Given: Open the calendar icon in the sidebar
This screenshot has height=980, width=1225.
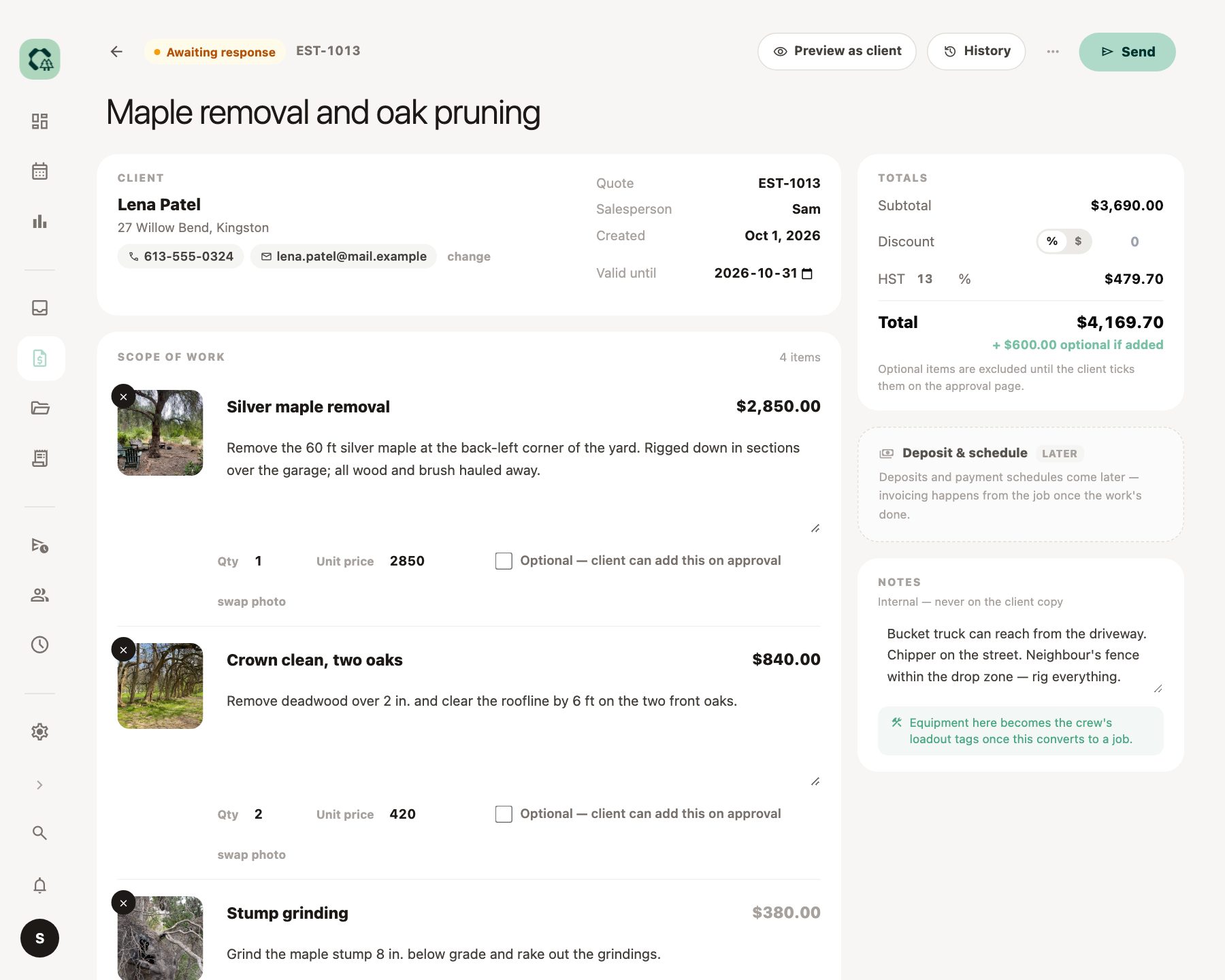Looking at the screenshot, I should coord(39,171).
